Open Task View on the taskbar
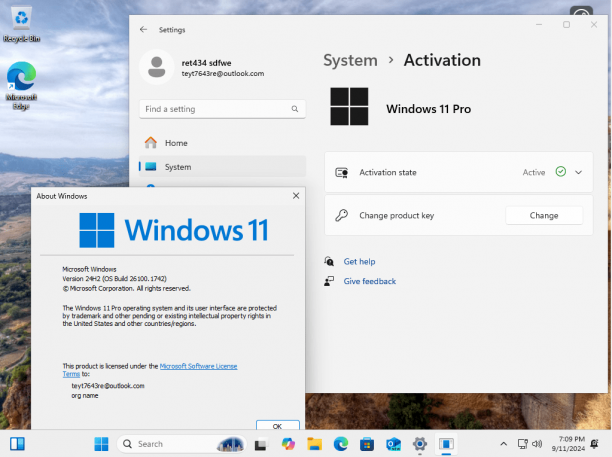612x457 pixels. click(x=261, y=444)
